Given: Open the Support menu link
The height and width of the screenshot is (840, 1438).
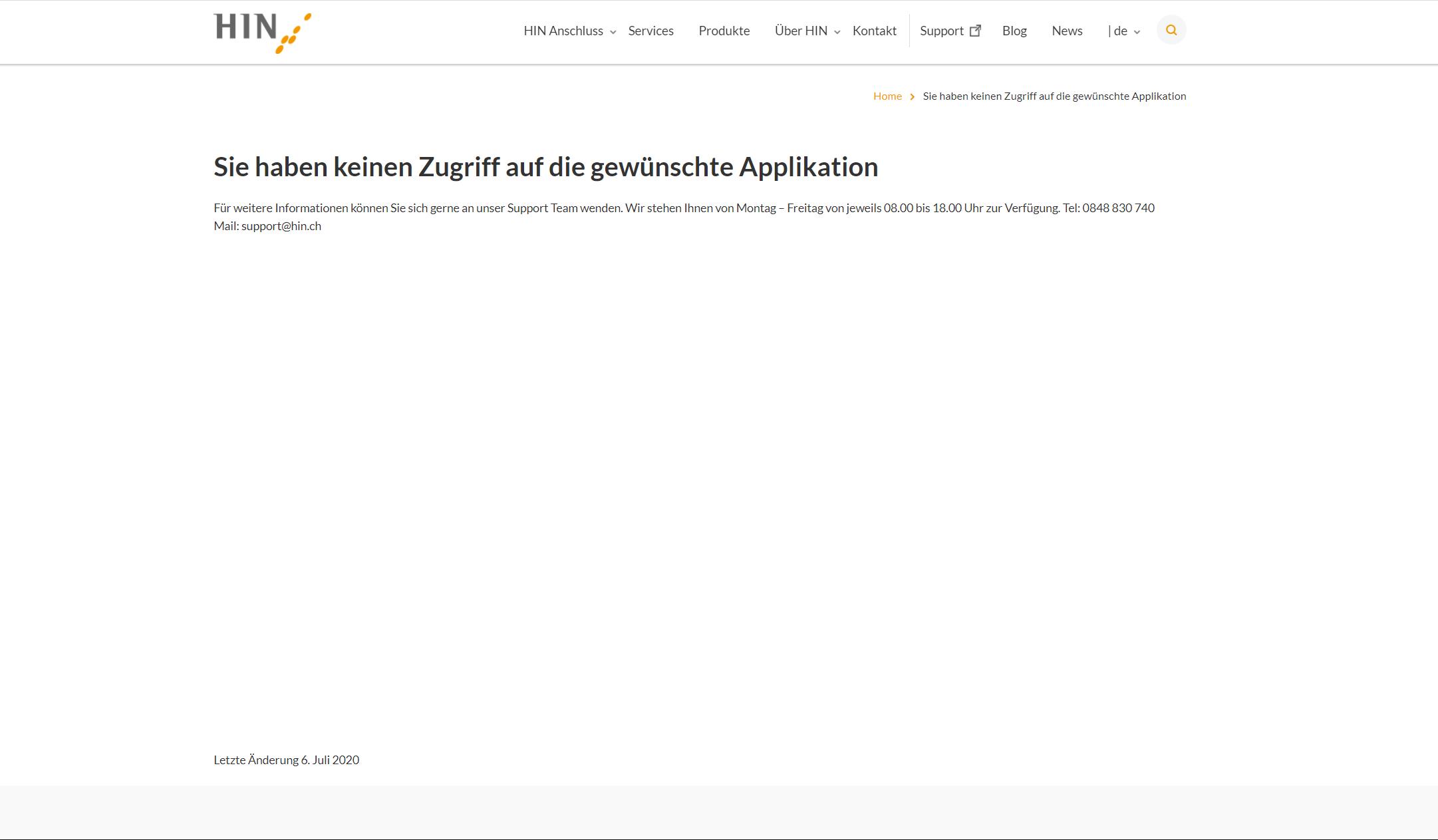Looking at the screenshot, I should point(941,31).
